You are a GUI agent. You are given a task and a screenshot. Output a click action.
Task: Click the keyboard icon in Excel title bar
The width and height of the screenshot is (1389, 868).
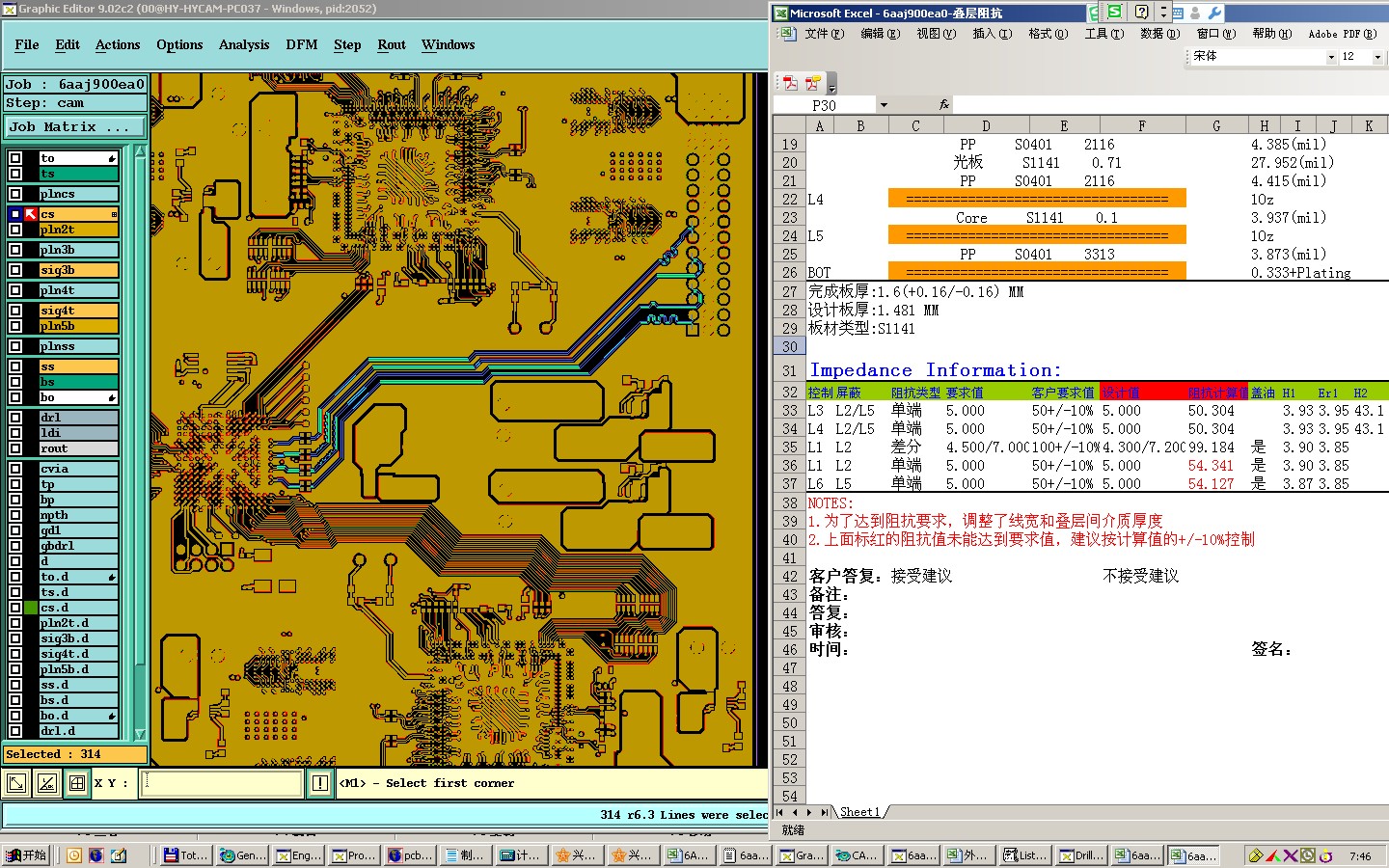1178,13
